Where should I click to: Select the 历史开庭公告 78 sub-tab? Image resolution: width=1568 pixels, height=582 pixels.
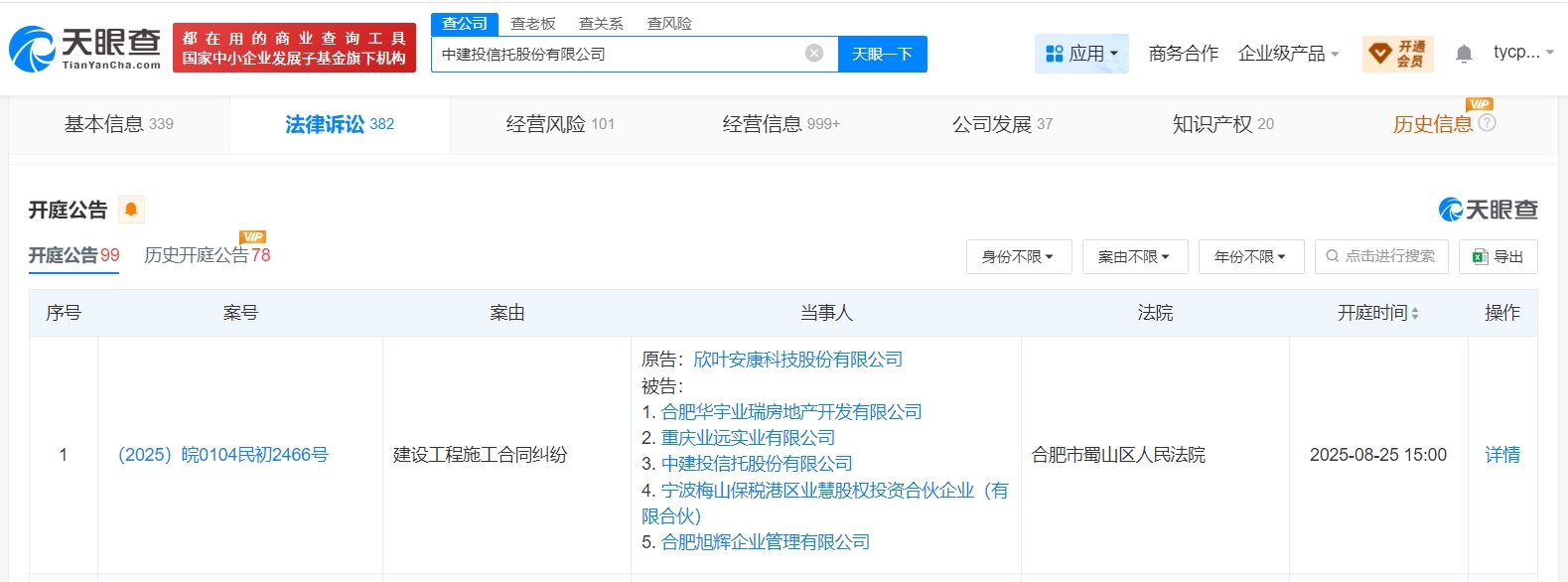coord(208,255)
